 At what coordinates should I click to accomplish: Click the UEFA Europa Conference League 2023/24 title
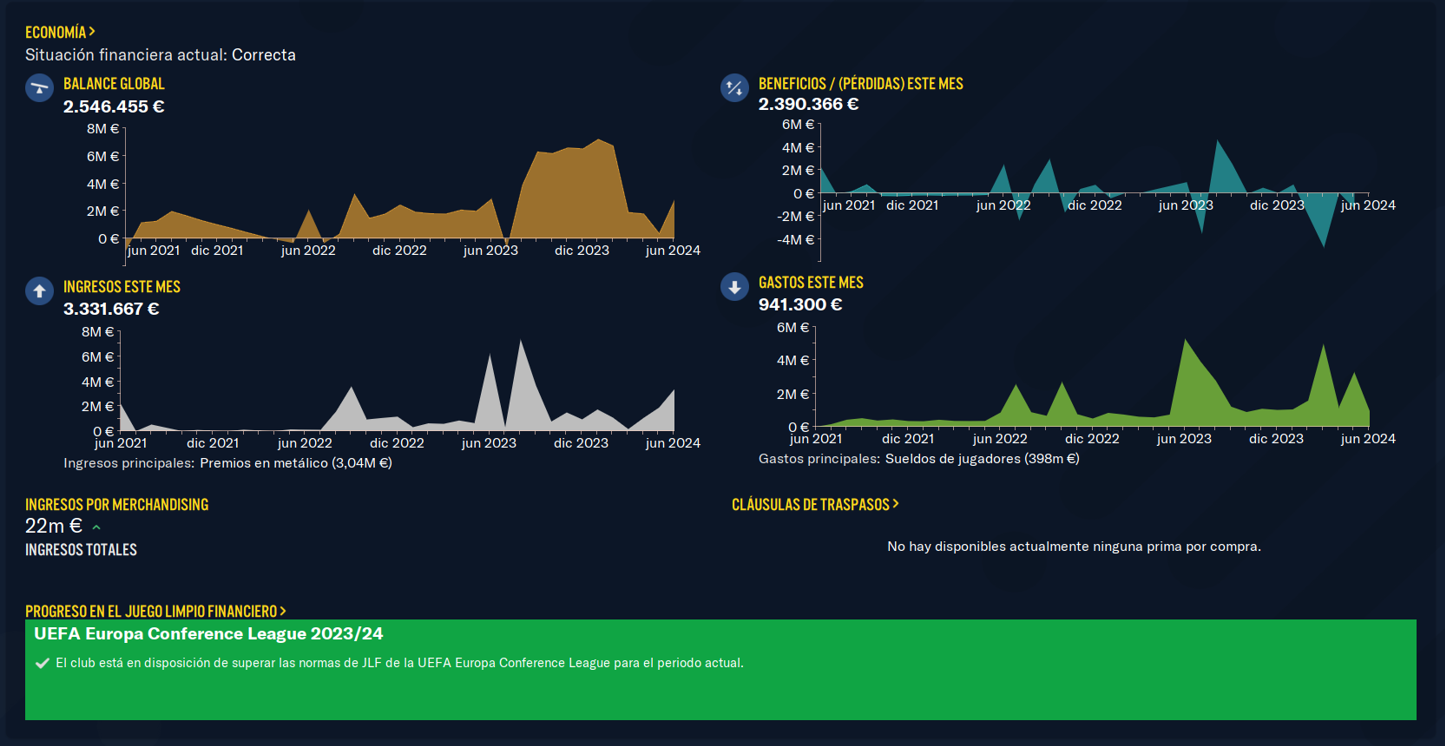click(x=208, y=634)
